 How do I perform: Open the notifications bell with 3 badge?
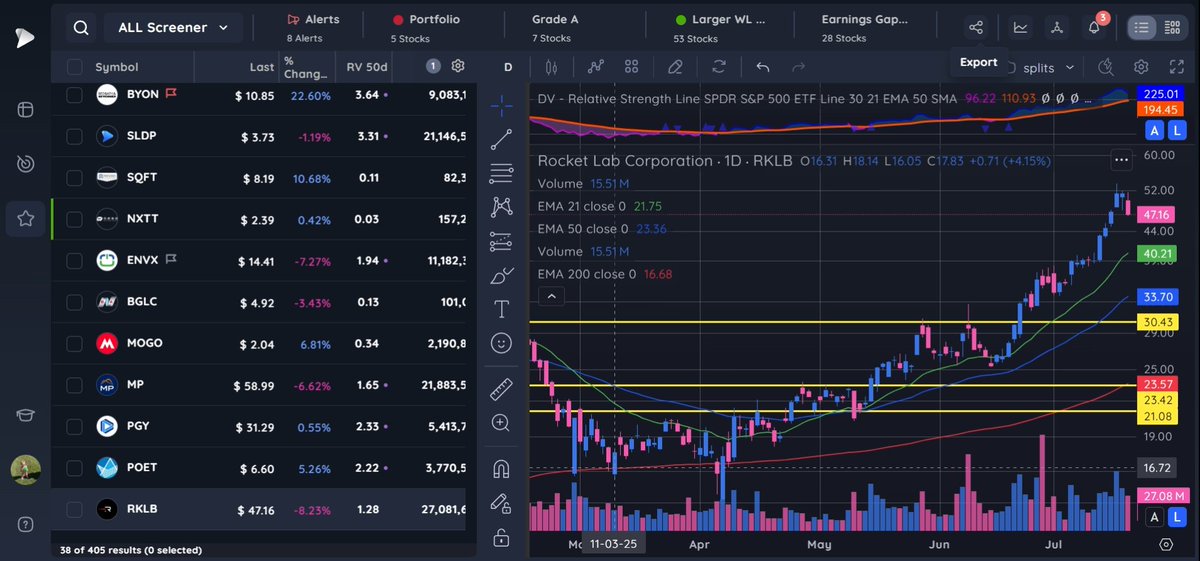[x=1094, y=27]
